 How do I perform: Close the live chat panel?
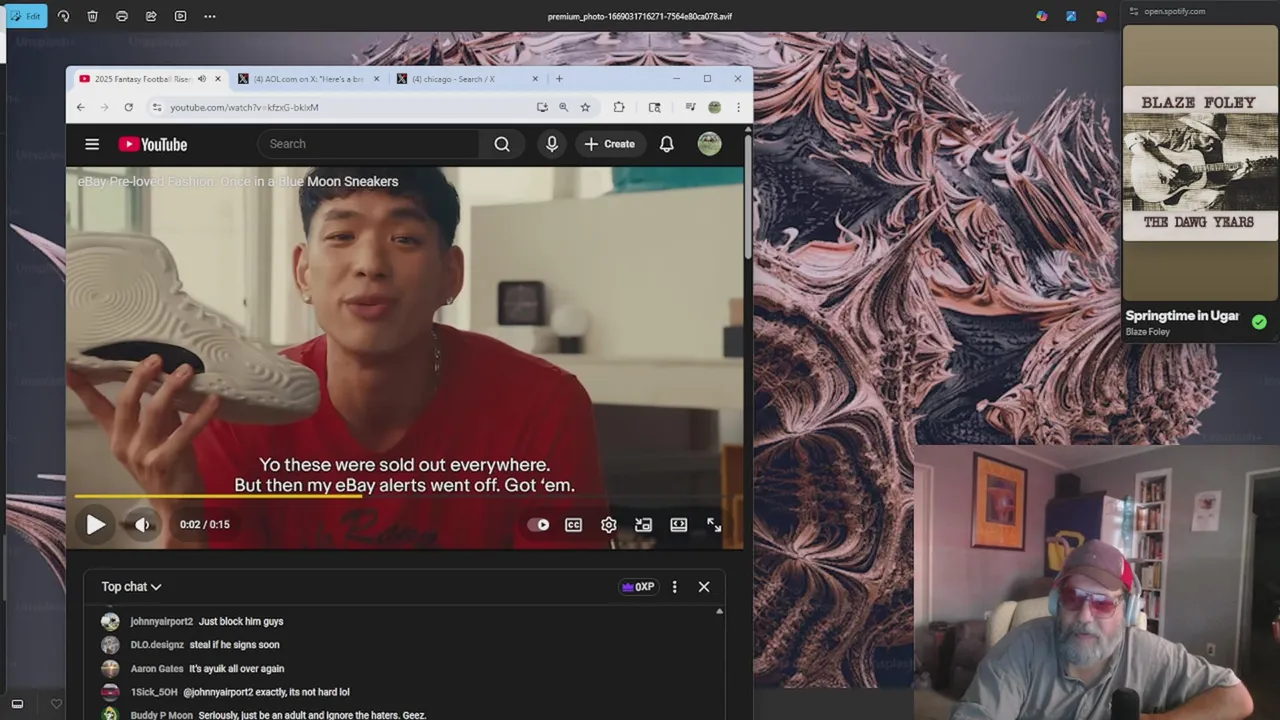point(704,587)
